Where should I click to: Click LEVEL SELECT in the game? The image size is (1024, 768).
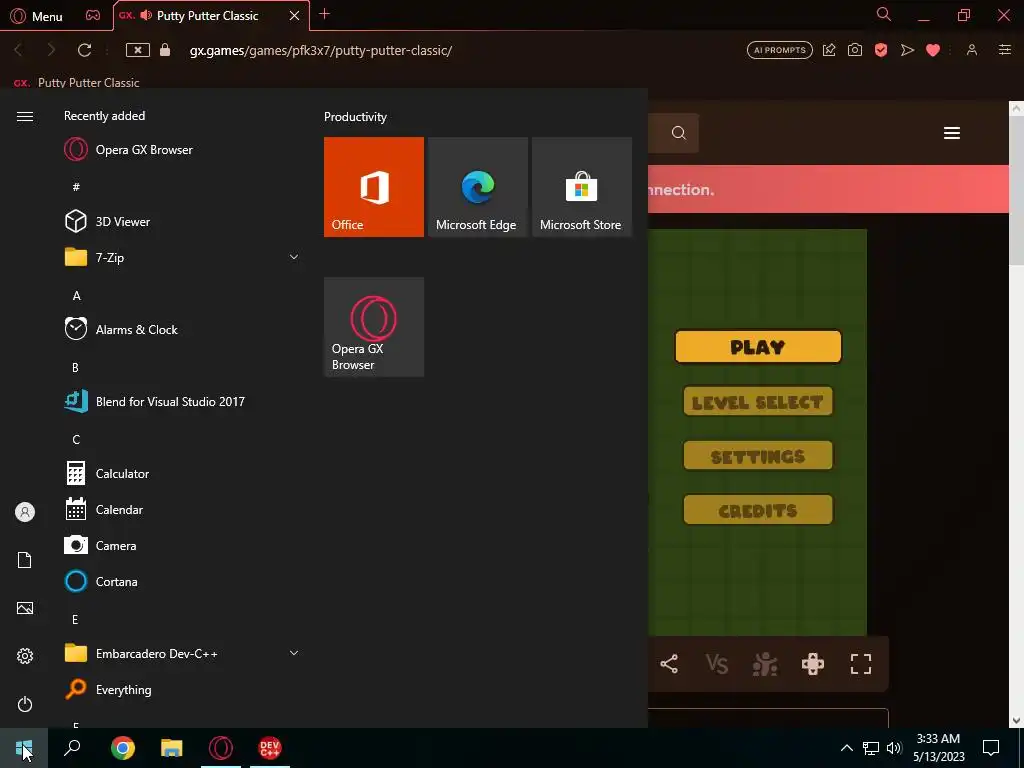coord(758,402)
